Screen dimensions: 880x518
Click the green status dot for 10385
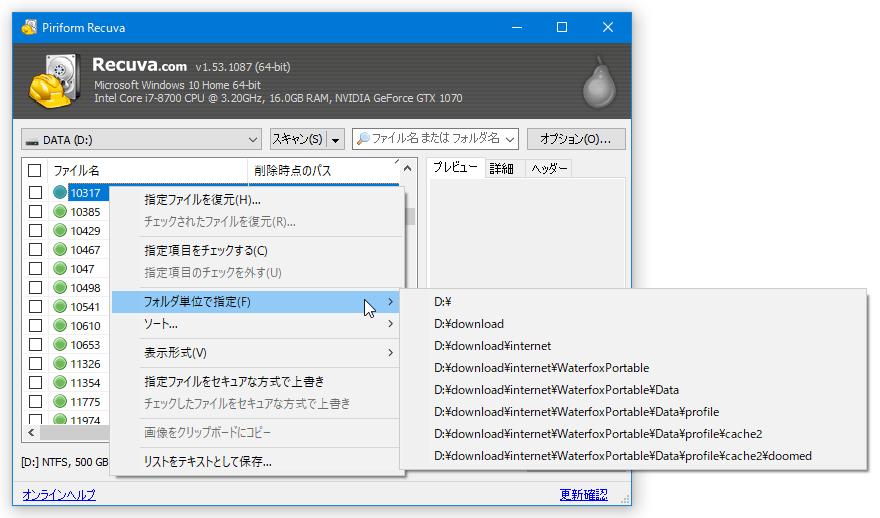point(60,212)
